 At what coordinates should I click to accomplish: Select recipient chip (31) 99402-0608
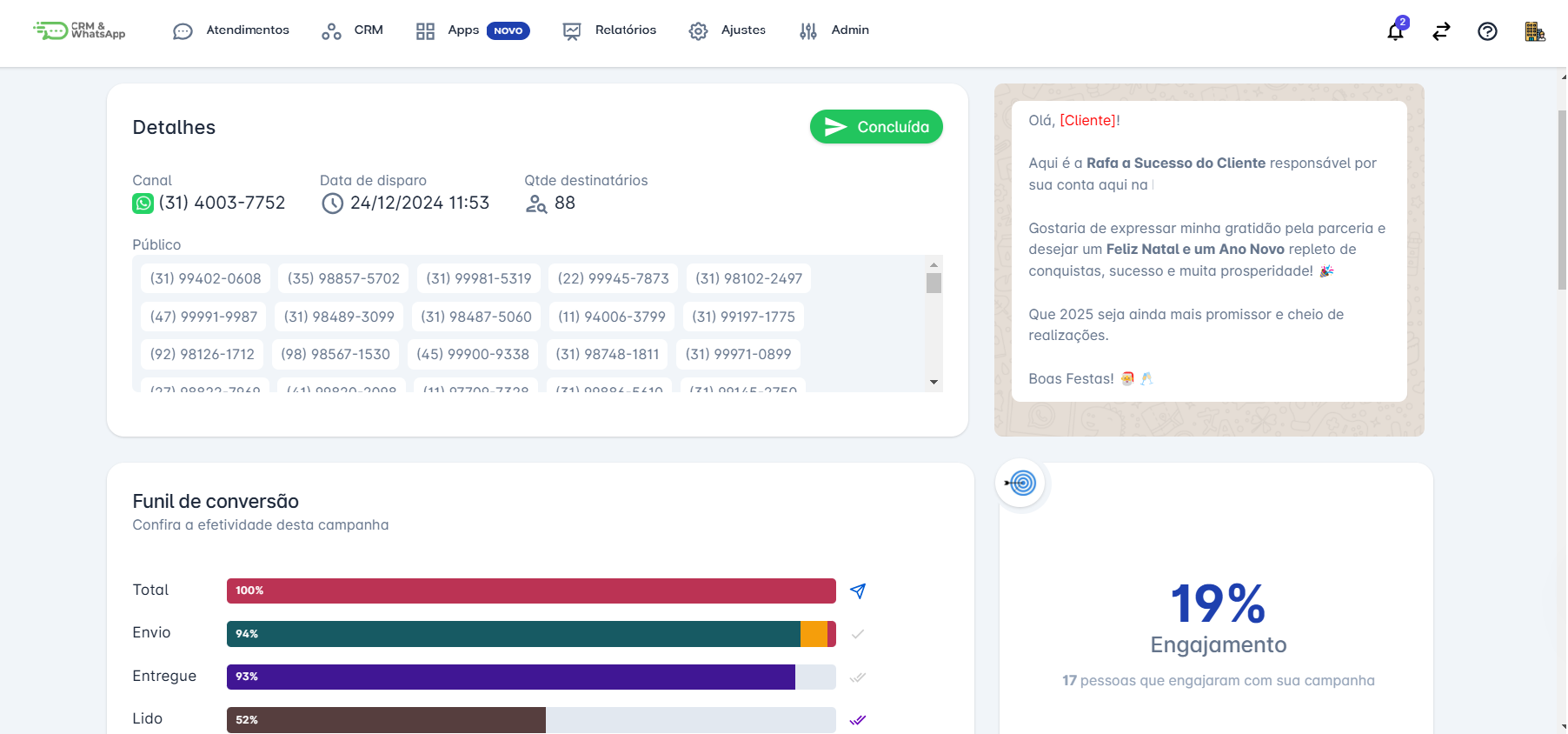tap(205, 278)
